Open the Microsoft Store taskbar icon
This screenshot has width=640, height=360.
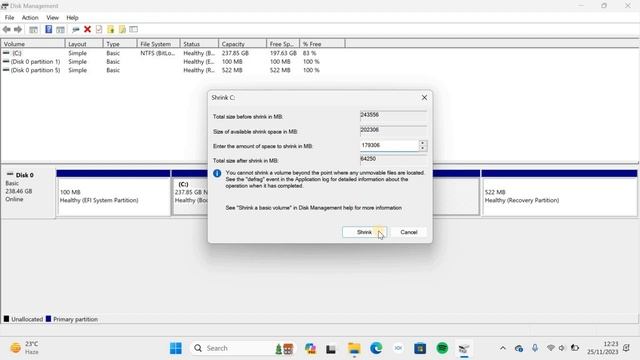pos(420,348)
